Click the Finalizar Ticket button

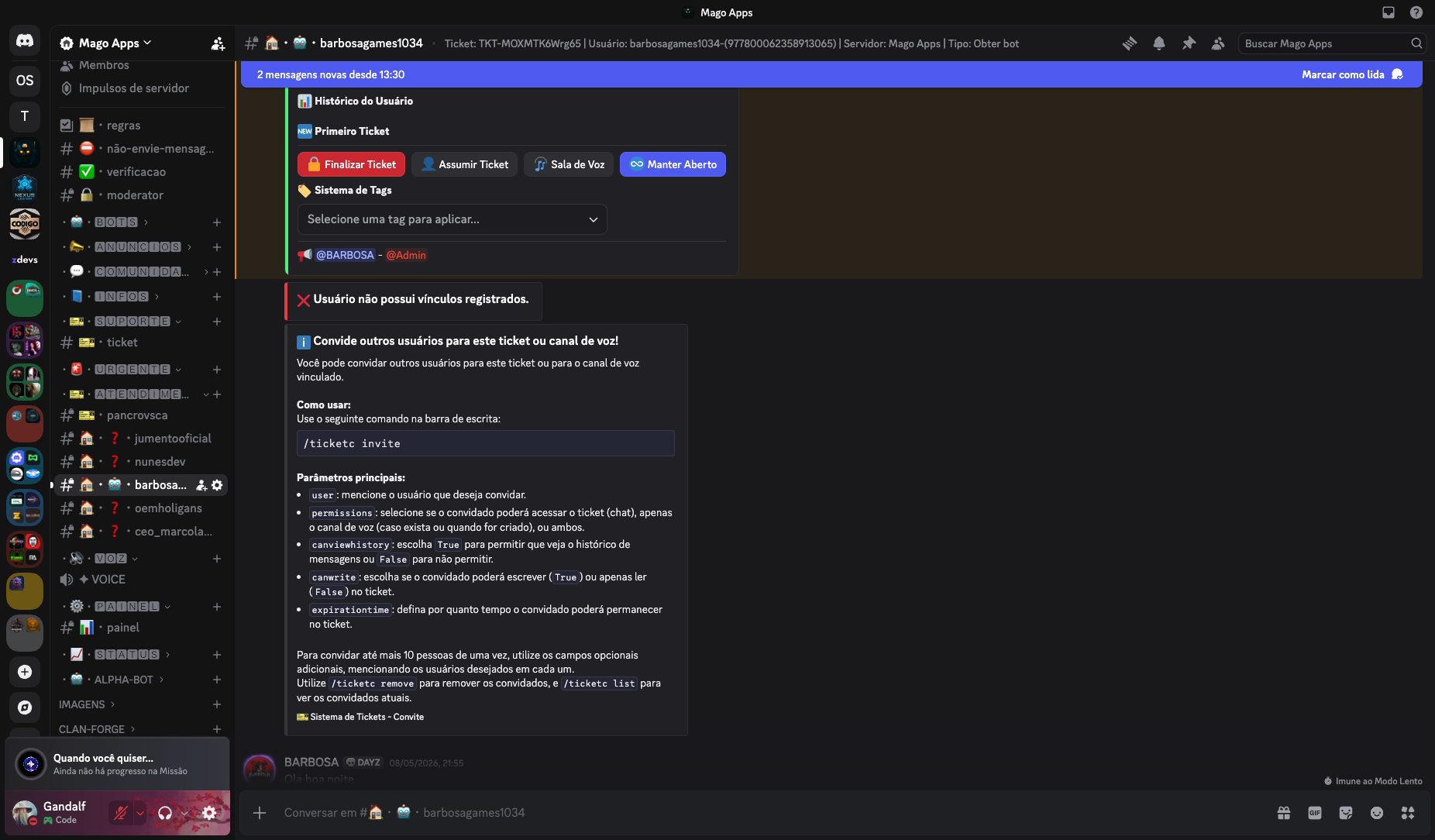[x=352, y=164]
